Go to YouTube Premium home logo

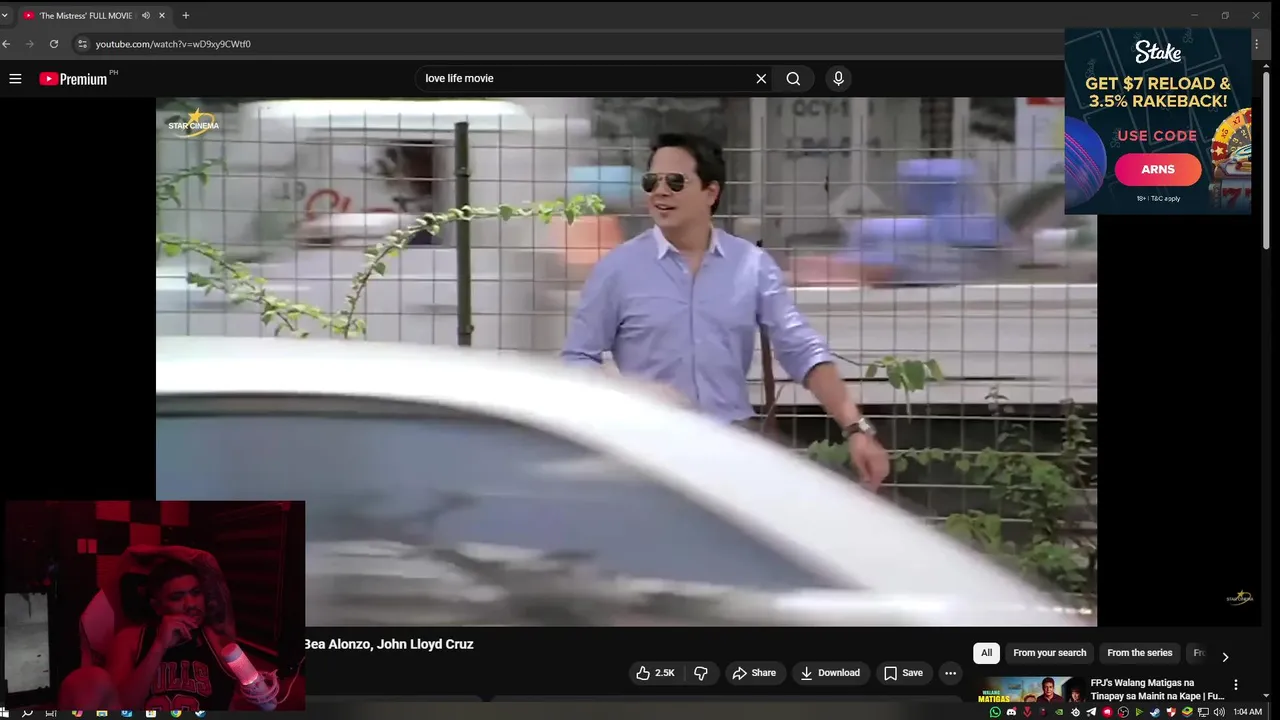(x=73, y=78)
